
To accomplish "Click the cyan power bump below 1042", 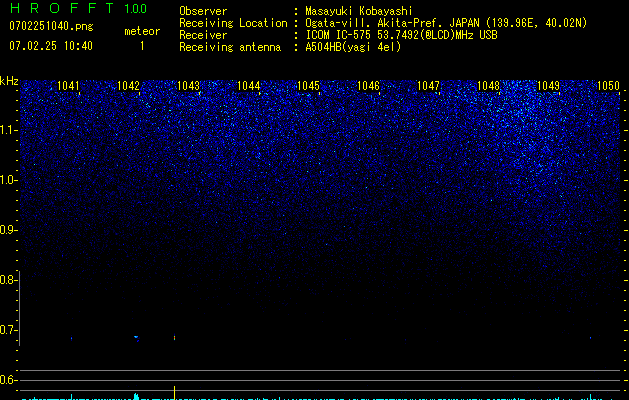I will (136, 396).
